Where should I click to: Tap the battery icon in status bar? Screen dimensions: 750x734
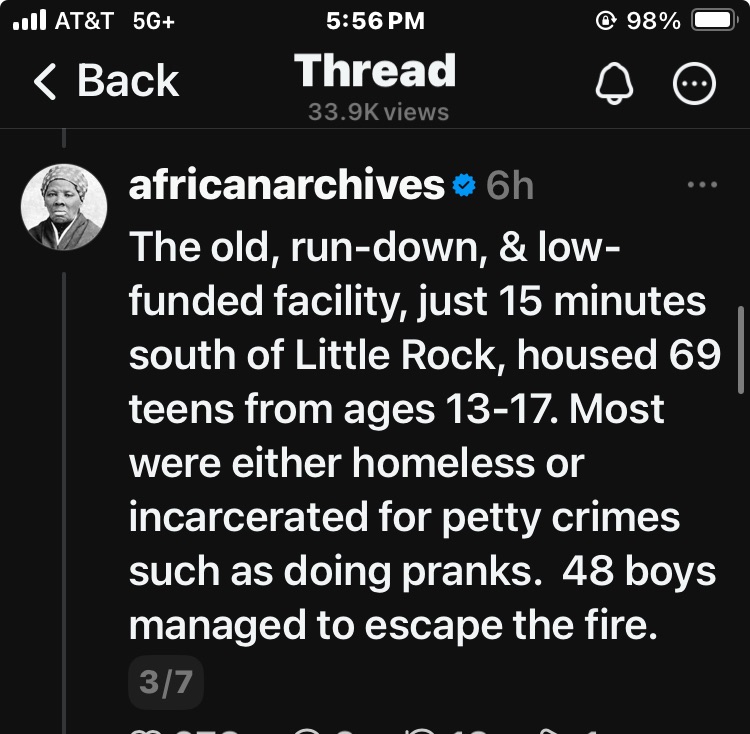point(714,21)
